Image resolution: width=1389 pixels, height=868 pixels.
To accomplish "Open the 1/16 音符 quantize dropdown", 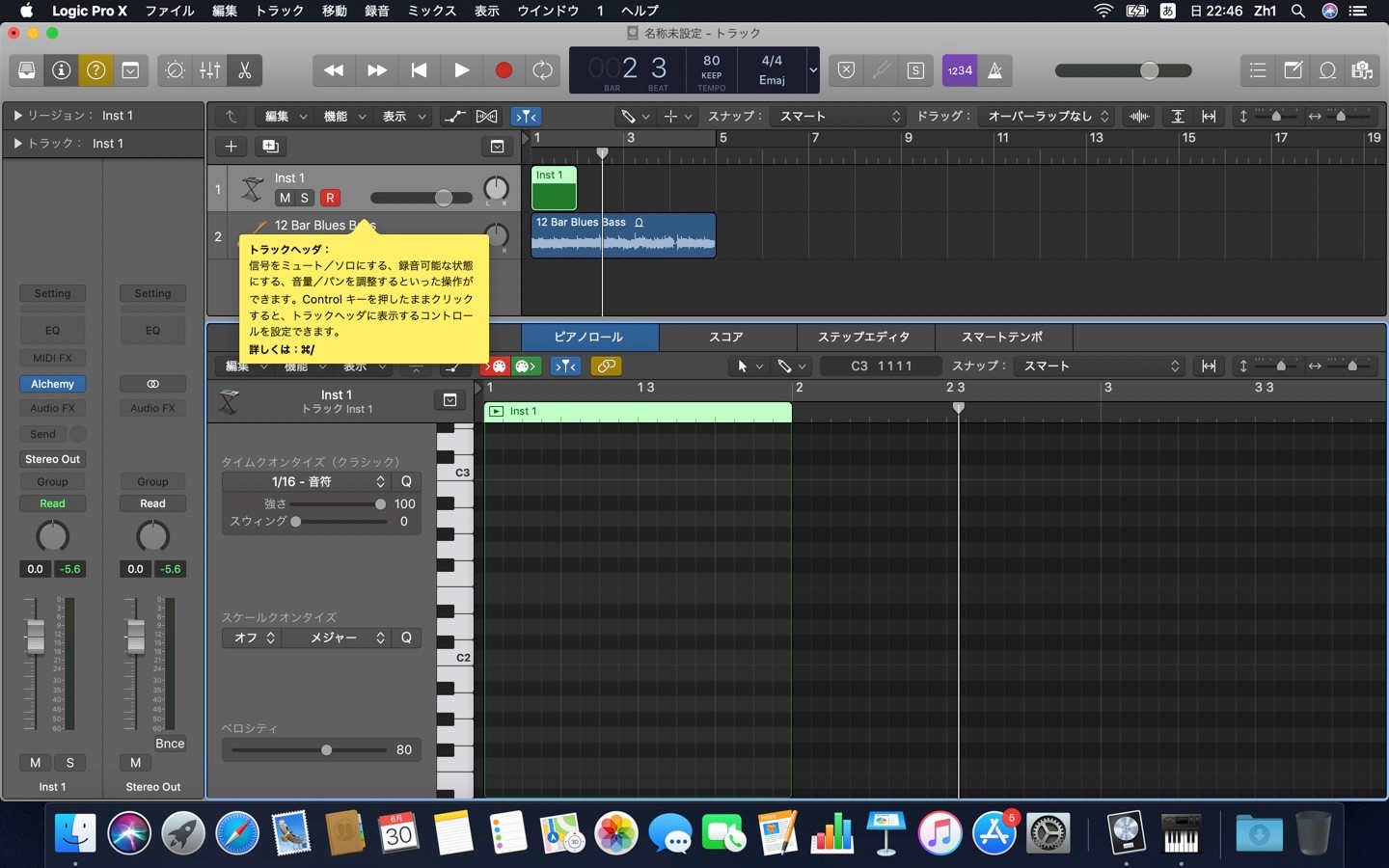I will point(307,481).
